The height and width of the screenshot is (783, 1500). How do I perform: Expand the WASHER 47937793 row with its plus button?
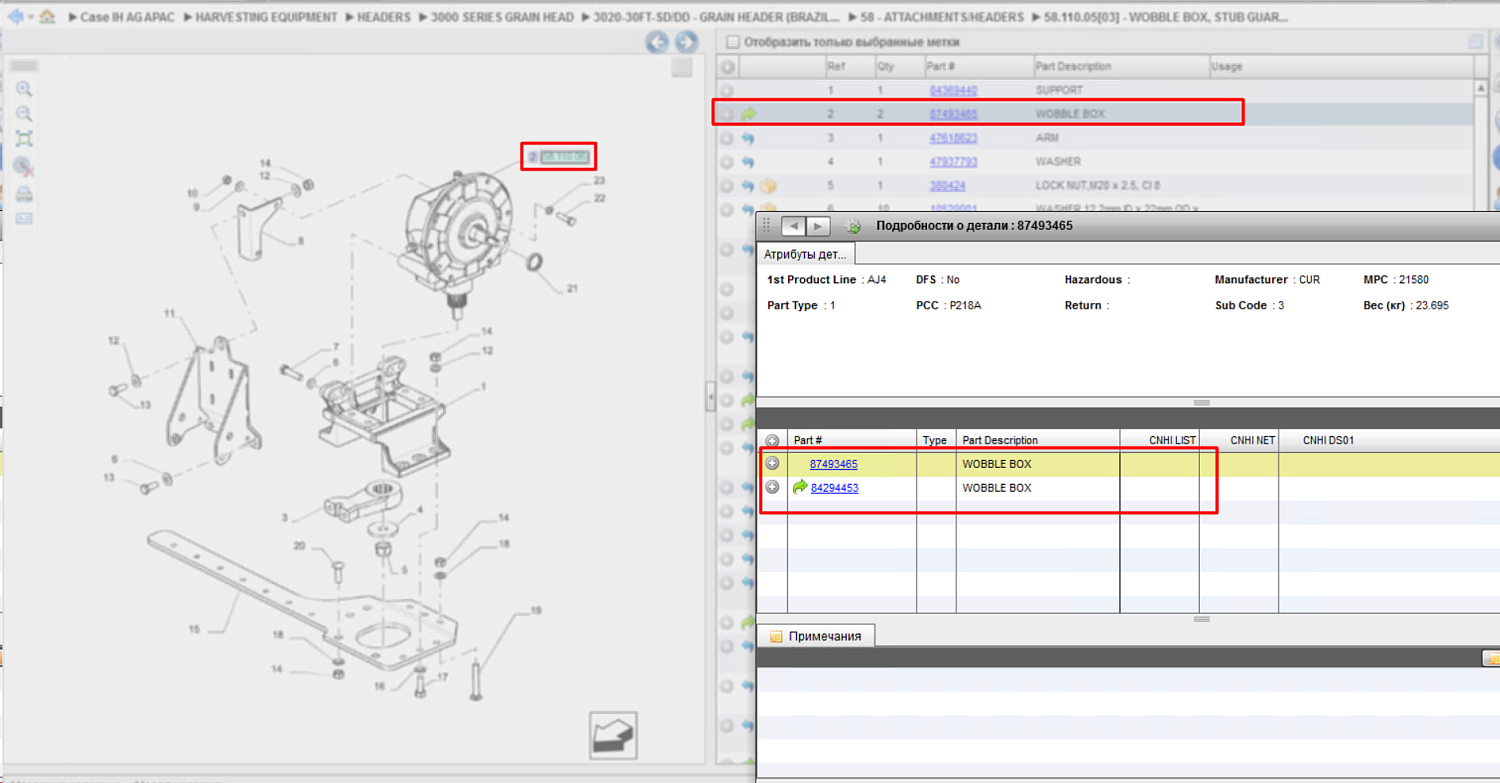click(x=727, y=162)
